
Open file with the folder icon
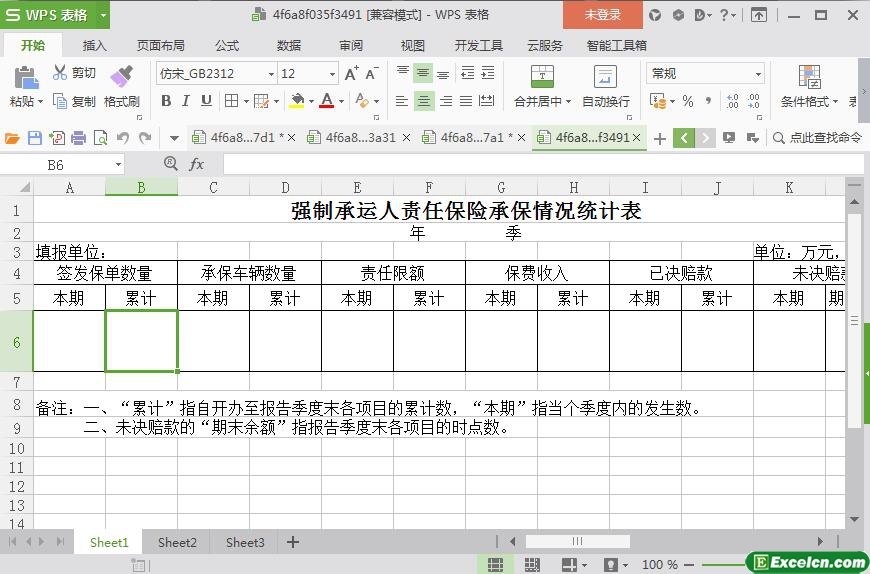click(x=12, y=138)
